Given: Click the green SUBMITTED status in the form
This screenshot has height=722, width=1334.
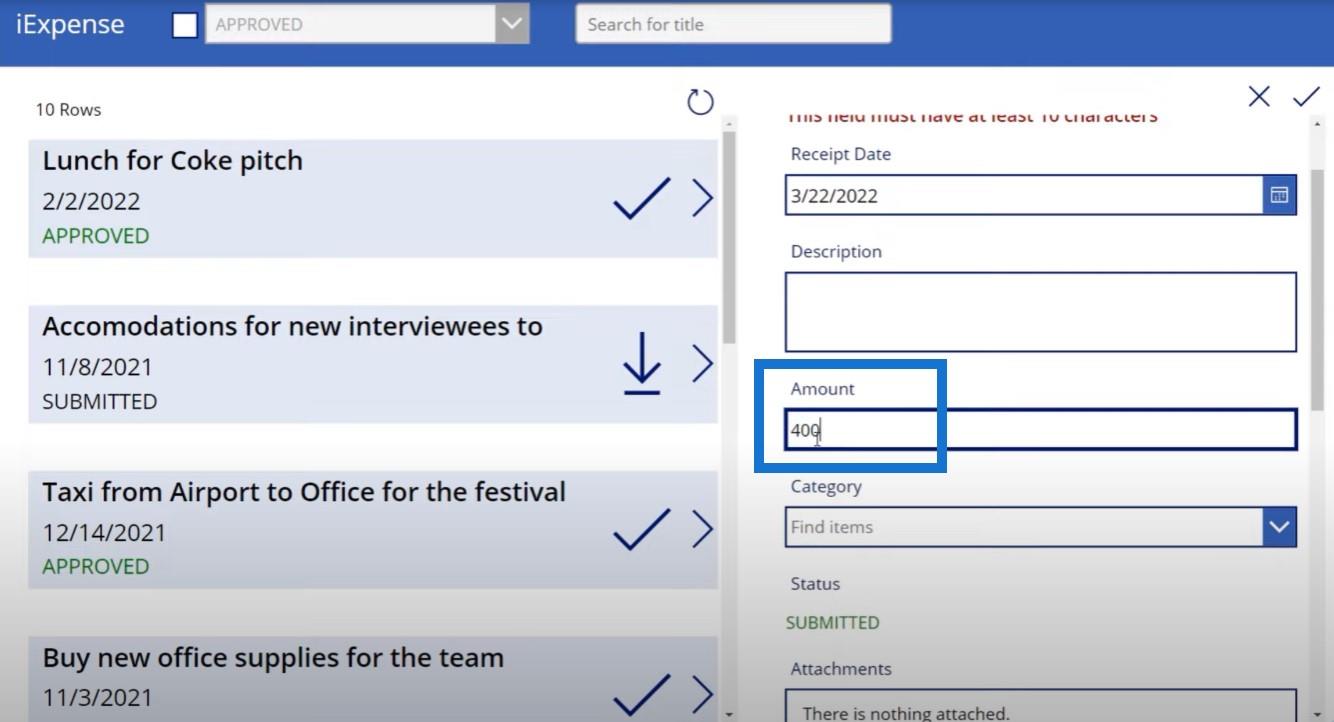Looking at the screenshot, I should pyautogui.click(x=832, y=622).
